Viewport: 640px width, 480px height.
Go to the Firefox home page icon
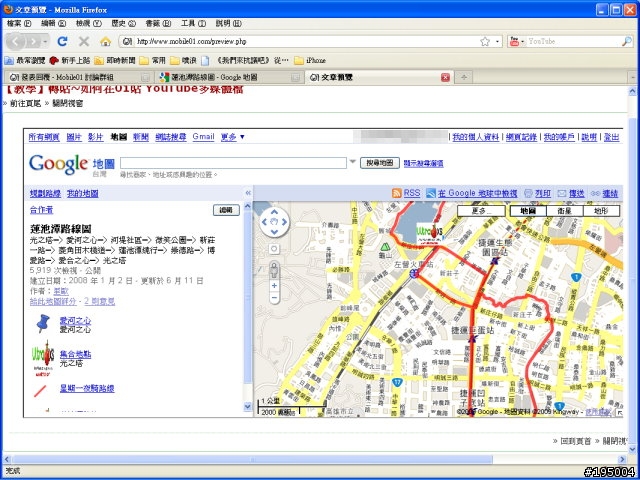105,41
